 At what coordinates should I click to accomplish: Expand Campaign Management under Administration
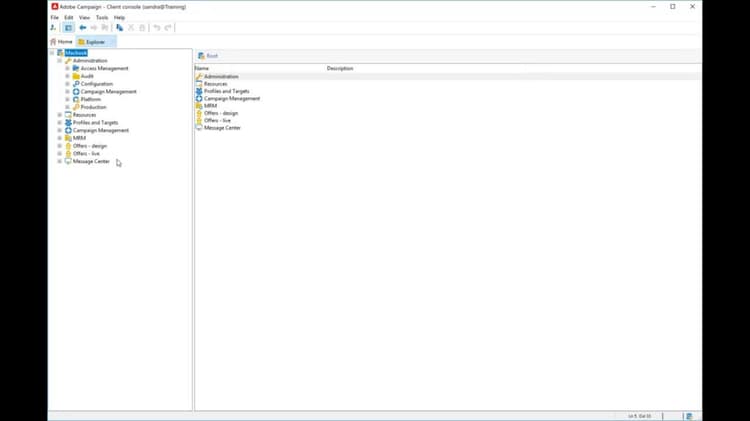67,91
